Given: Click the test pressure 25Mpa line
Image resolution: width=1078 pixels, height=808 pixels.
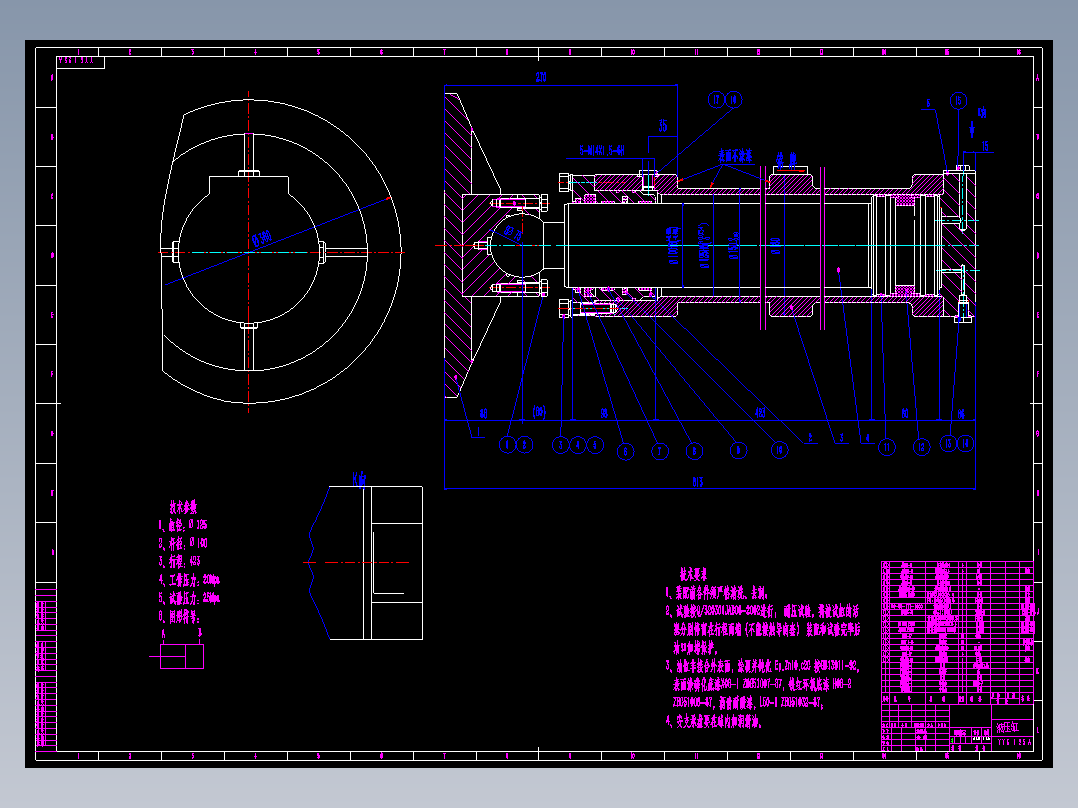Looking at the screenshot, I should 189,598.
